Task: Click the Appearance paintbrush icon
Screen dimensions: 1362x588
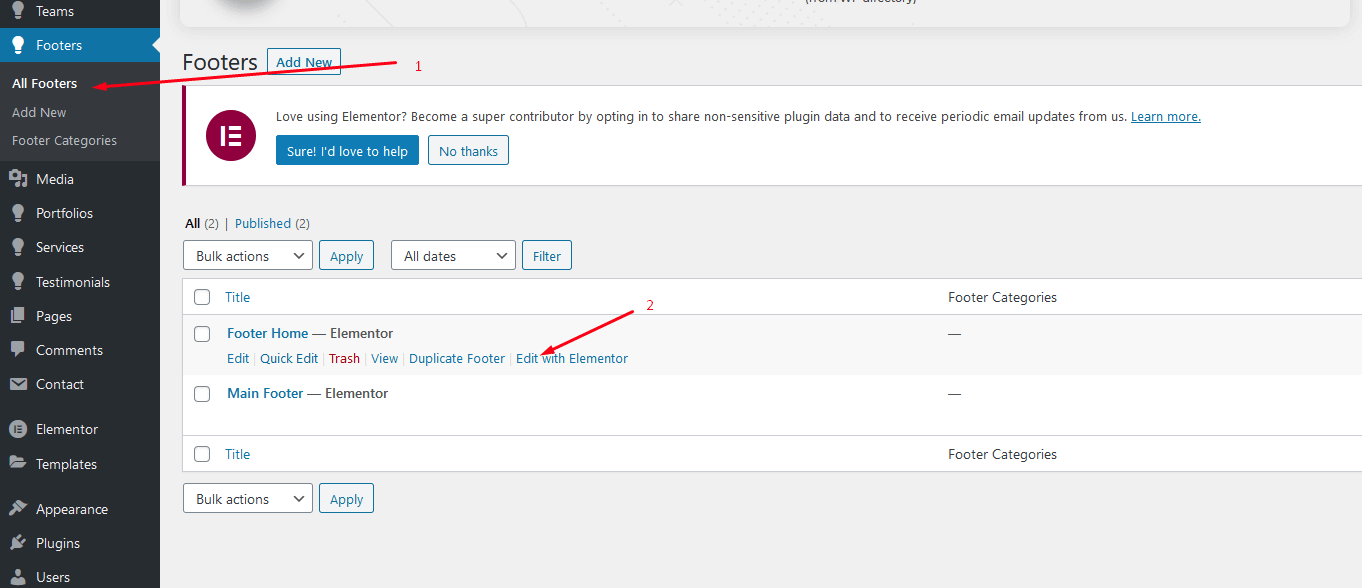Action: [x=17, y=509]
